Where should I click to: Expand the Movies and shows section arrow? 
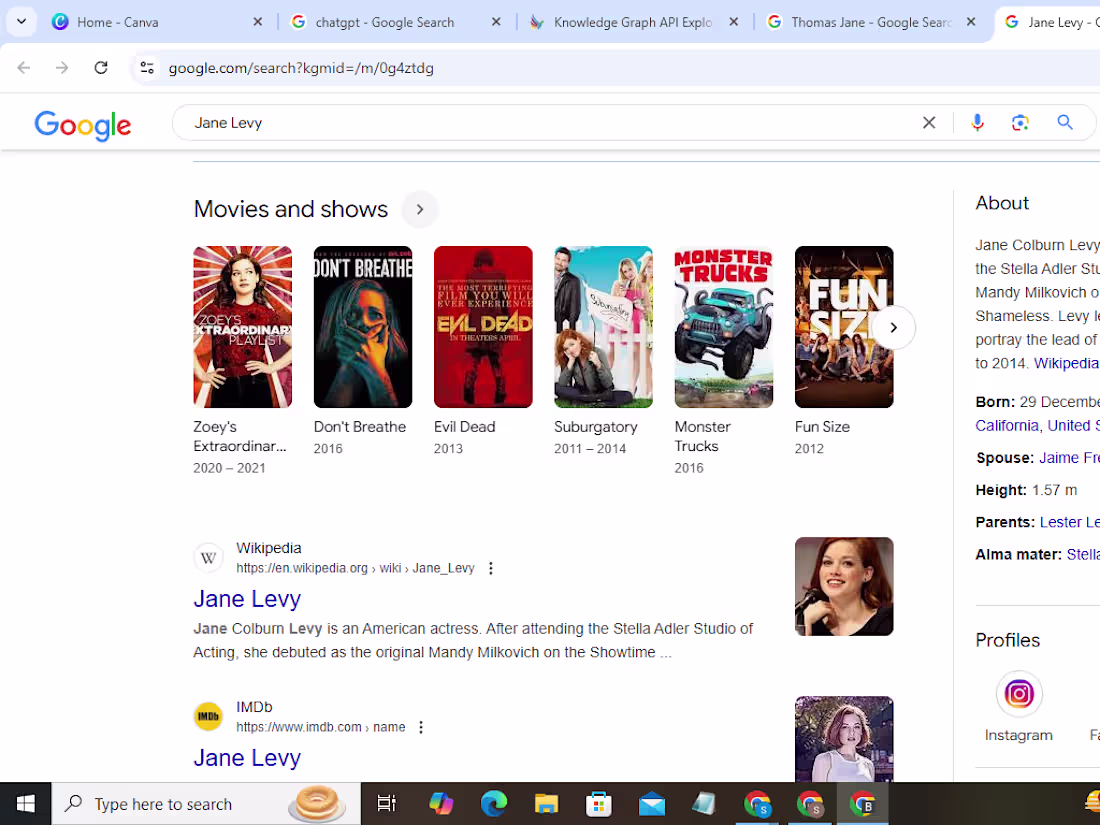click(x=419, y=209)
